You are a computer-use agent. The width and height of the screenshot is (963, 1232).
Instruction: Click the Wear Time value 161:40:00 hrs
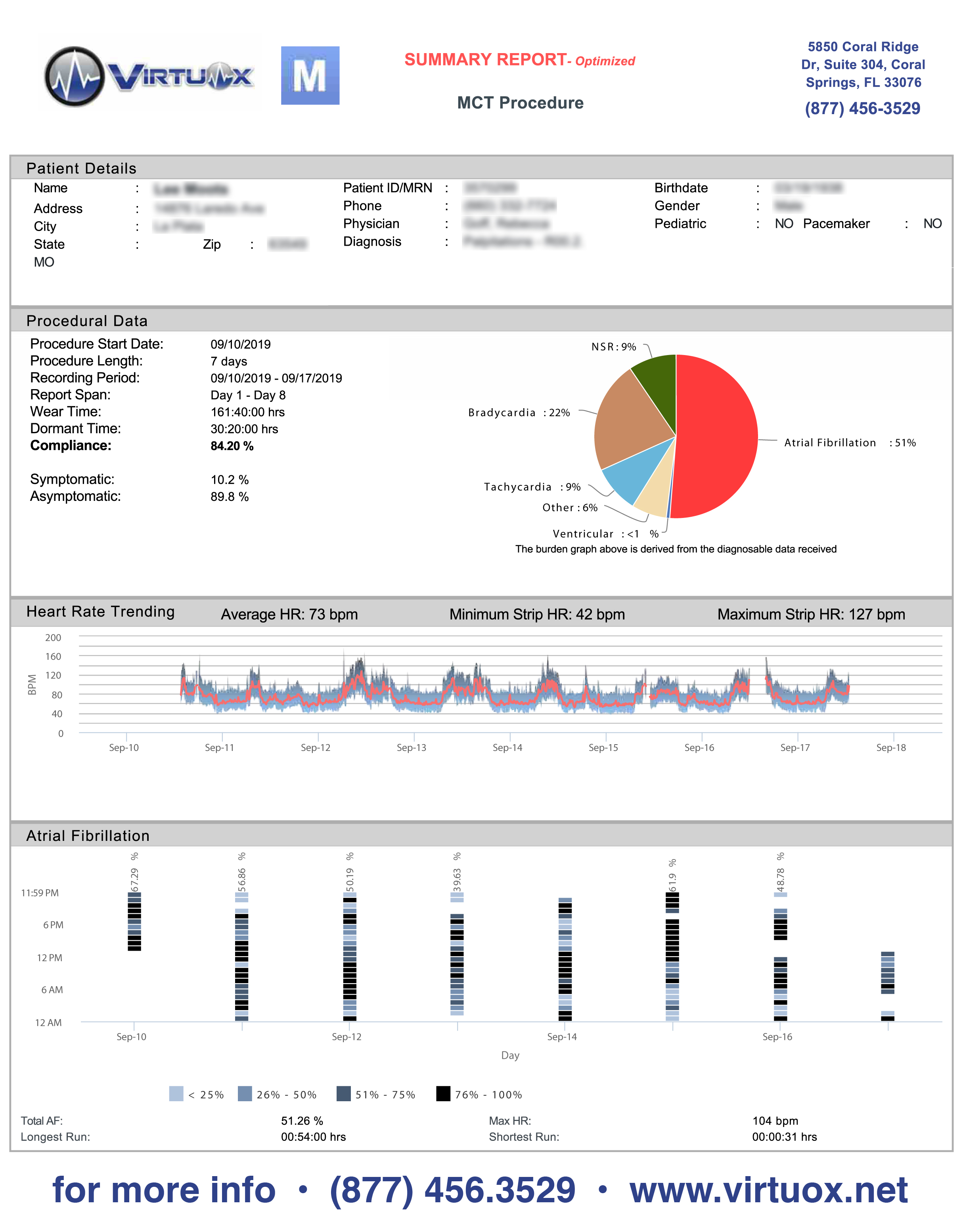pos(247,412)
